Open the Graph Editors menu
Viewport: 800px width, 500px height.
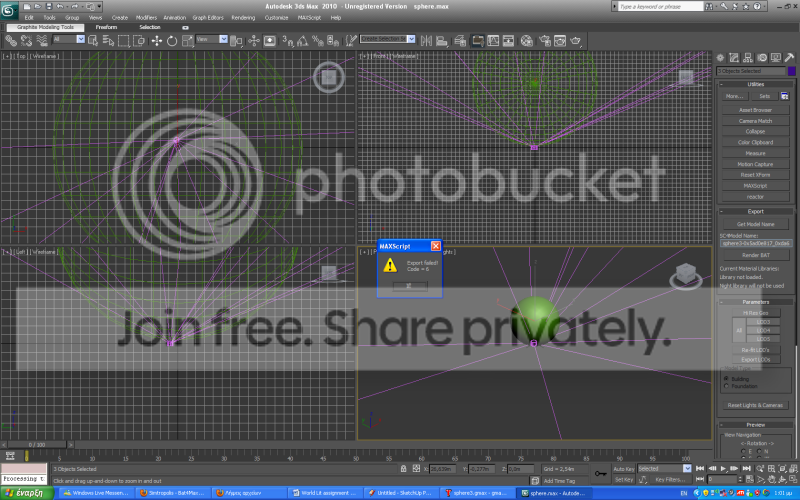(x=208, y=17)
